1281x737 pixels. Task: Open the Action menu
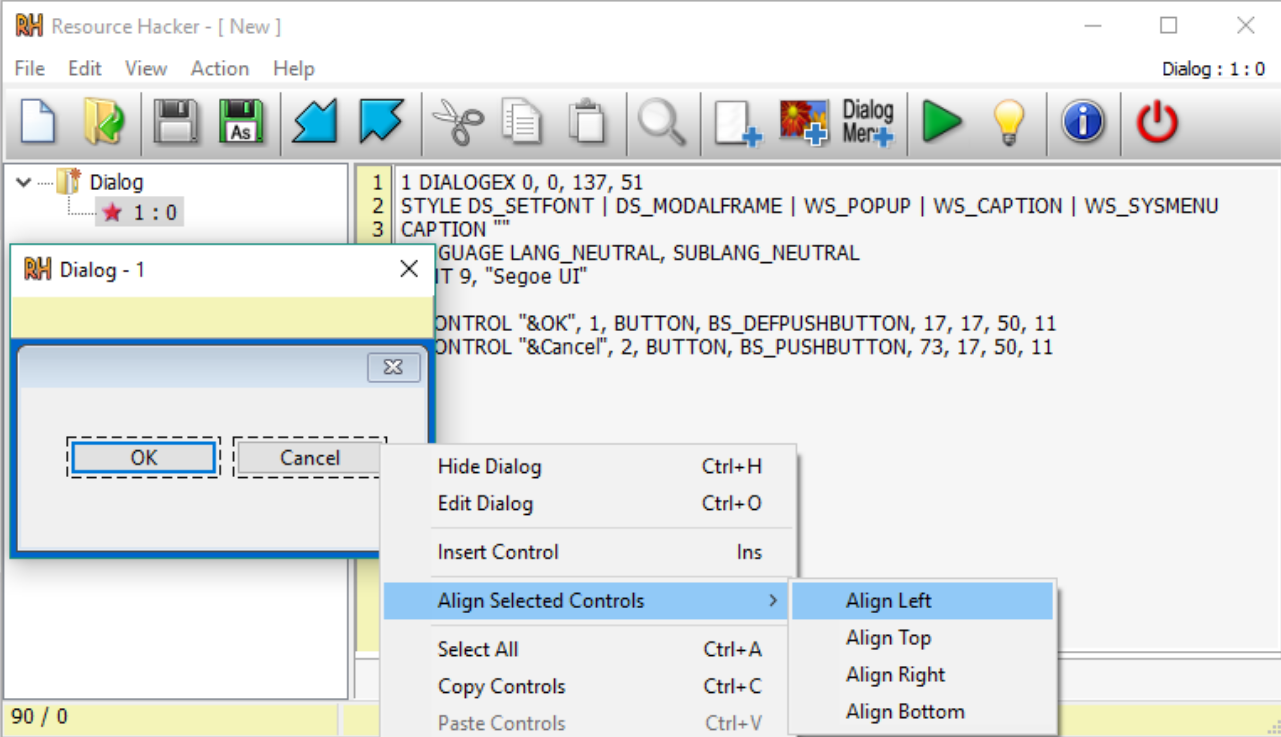219,68
